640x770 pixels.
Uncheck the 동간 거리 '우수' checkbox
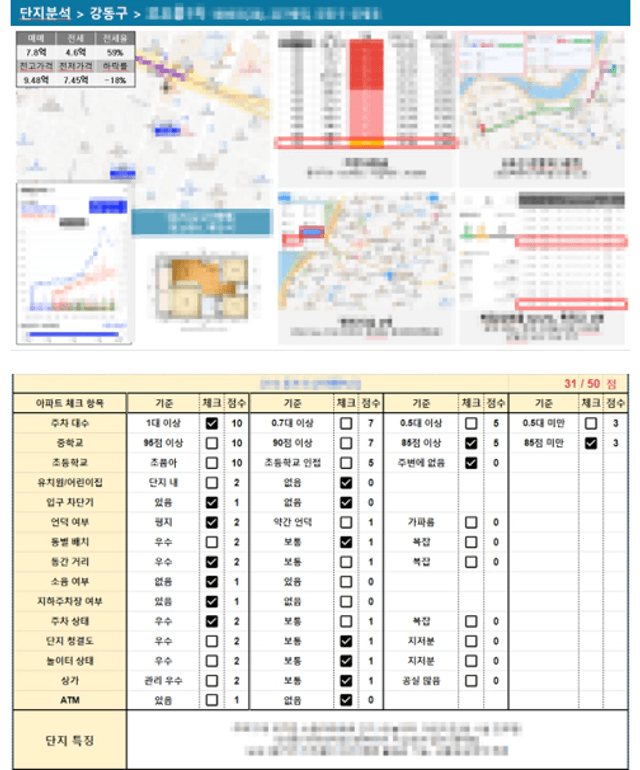[212, 562]
